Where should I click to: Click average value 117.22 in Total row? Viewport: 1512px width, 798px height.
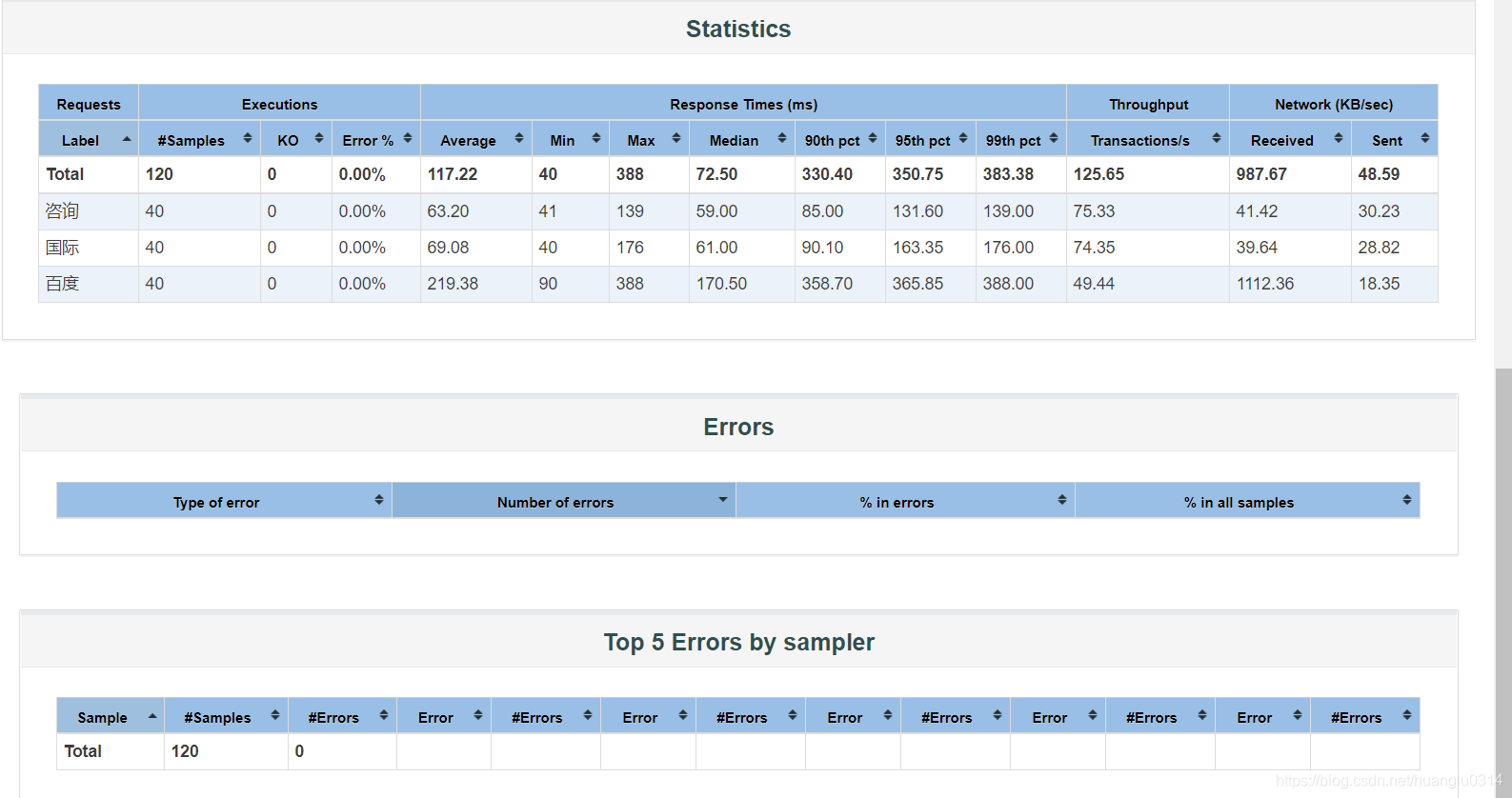pos(453,174)
